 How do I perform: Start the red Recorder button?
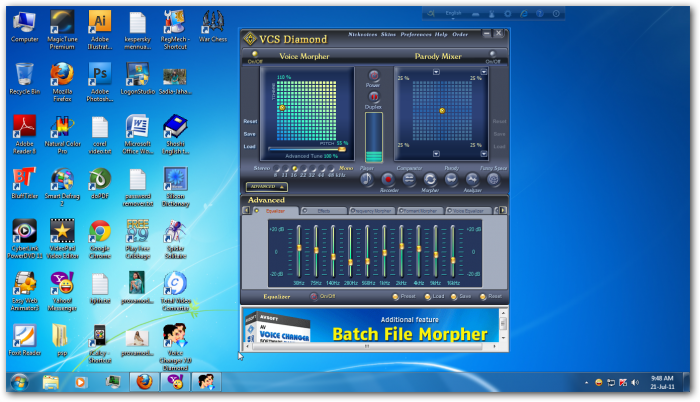[x=388, y=180]
